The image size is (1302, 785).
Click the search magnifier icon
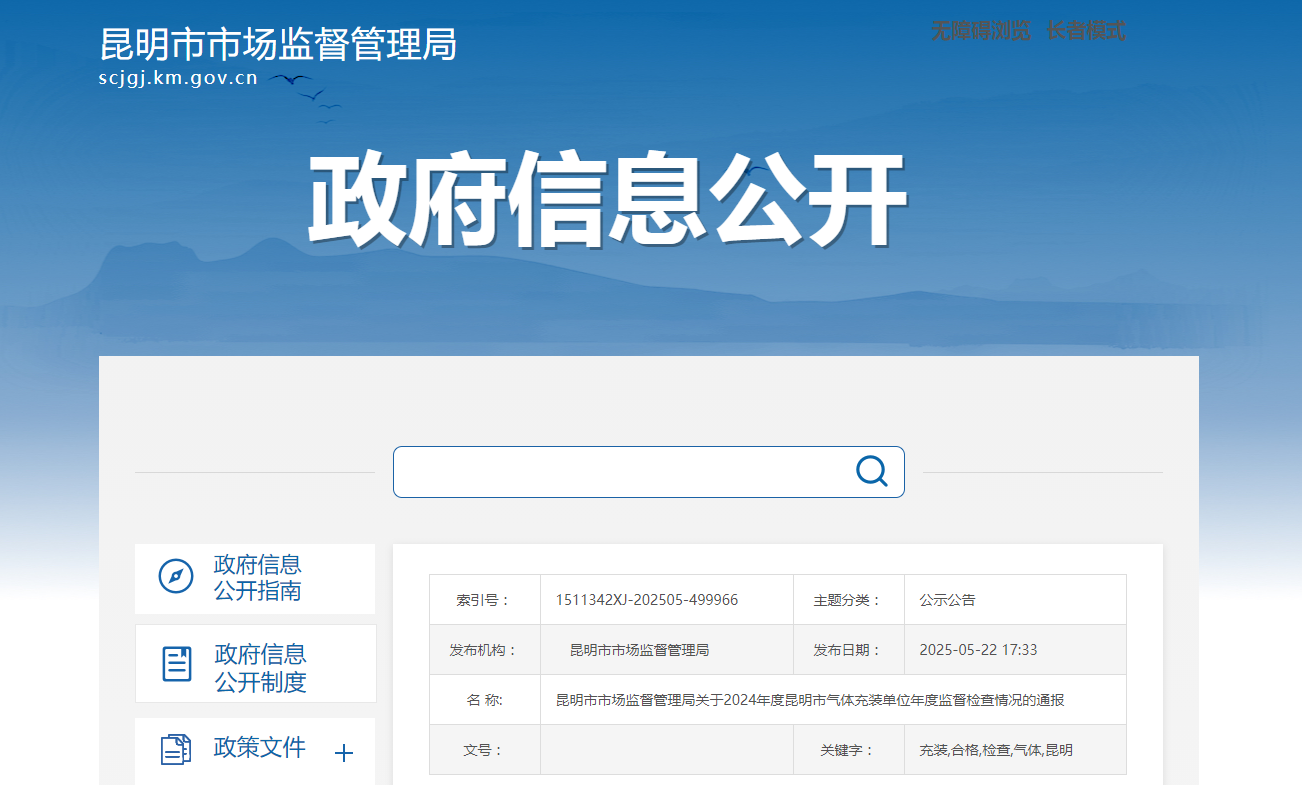pyautogui.click(x=871, y=471)
